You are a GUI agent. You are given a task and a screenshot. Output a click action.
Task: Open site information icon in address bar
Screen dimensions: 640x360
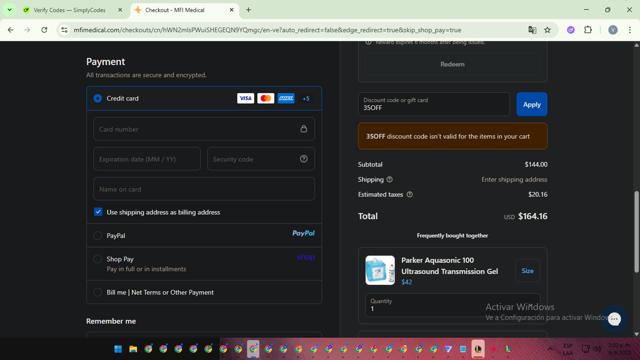(x=64, y=30)
